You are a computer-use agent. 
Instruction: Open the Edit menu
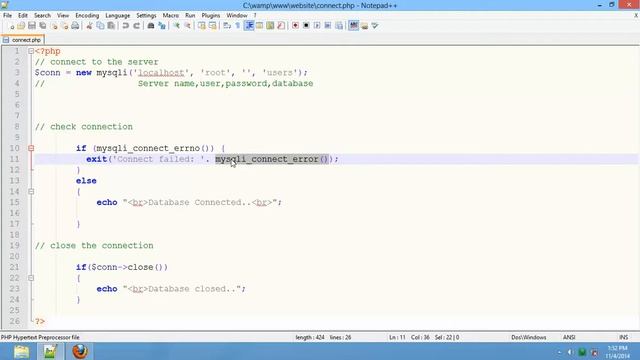tap(23, 16)
